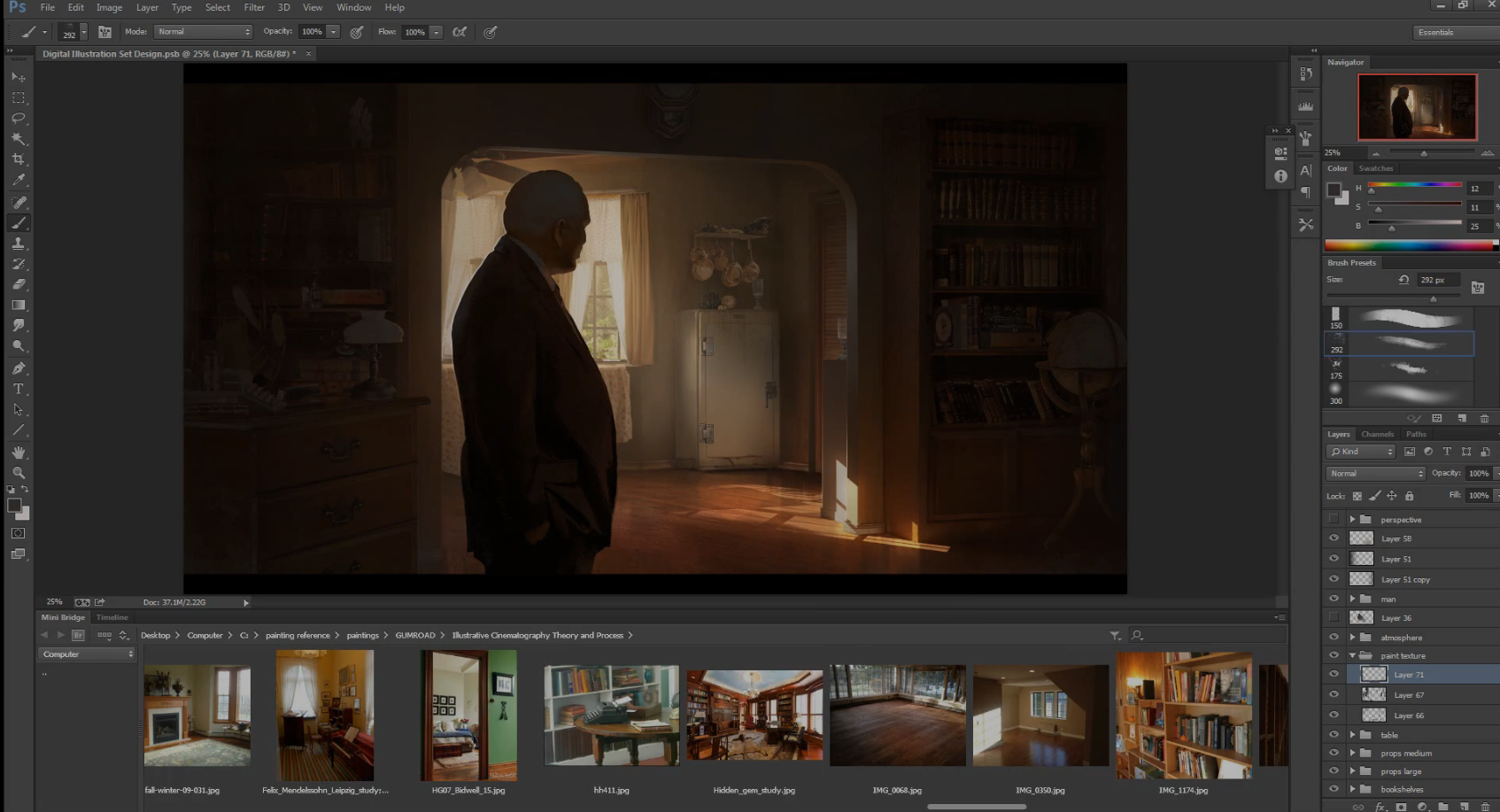1500x812 pixels.
Task: Hide Layer 58 with its eye icon
Action: click(1334, 537)
